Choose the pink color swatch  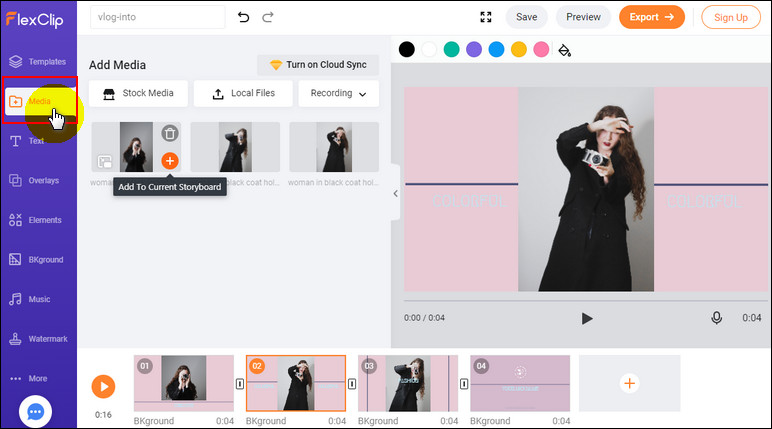coord(541,49)
